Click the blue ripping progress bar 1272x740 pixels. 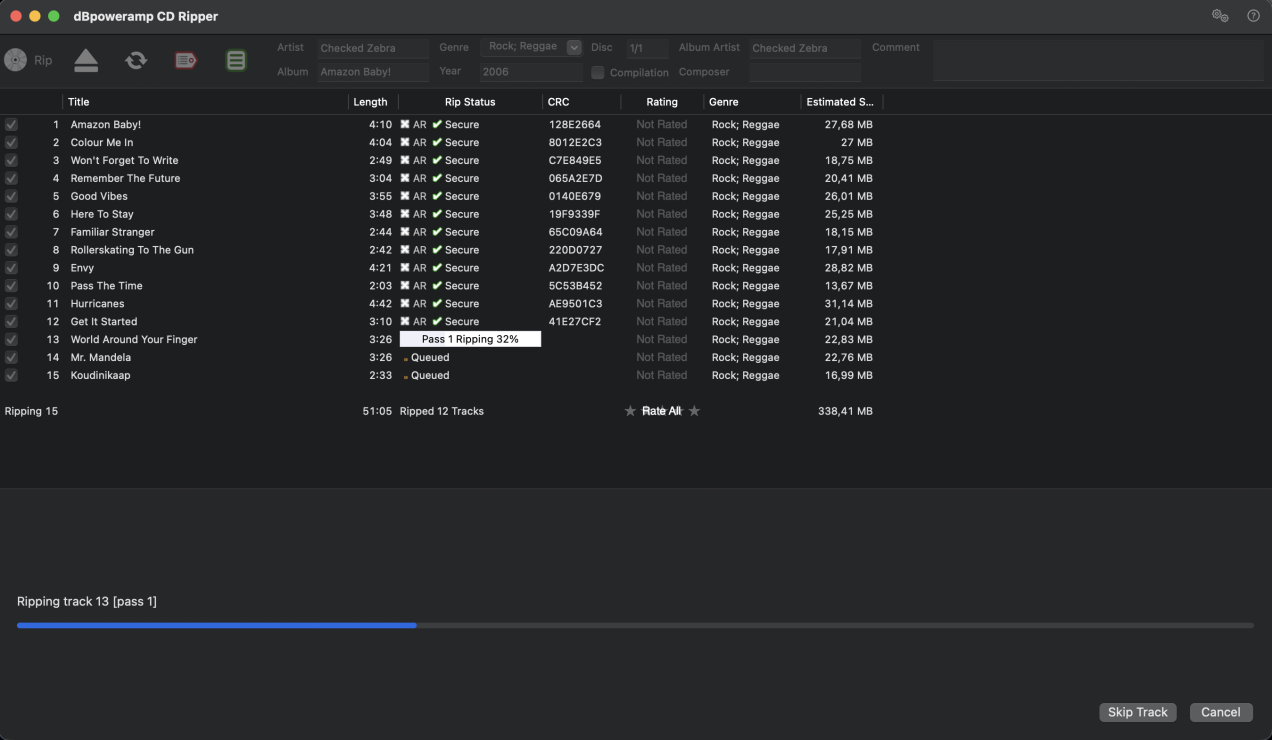pyautogui.click(x=216, y=625)
